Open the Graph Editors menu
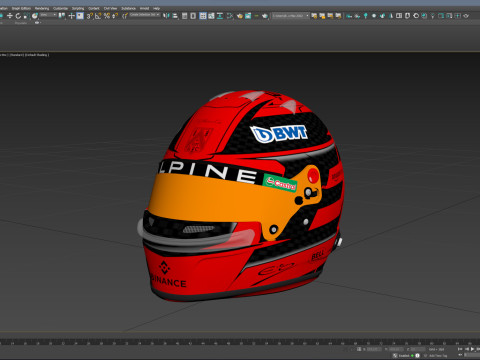The width and height of the screenshot is (480, 360). 21,8
